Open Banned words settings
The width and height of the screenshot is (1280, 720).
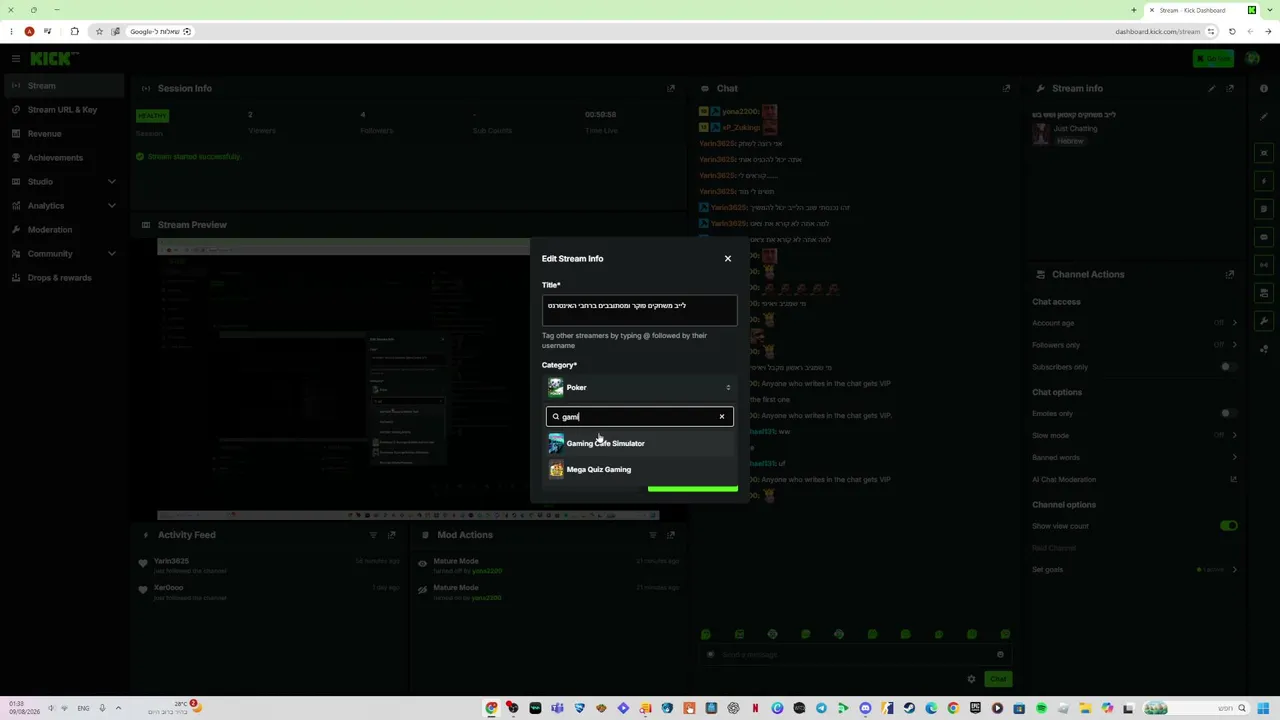(1135, 457)
